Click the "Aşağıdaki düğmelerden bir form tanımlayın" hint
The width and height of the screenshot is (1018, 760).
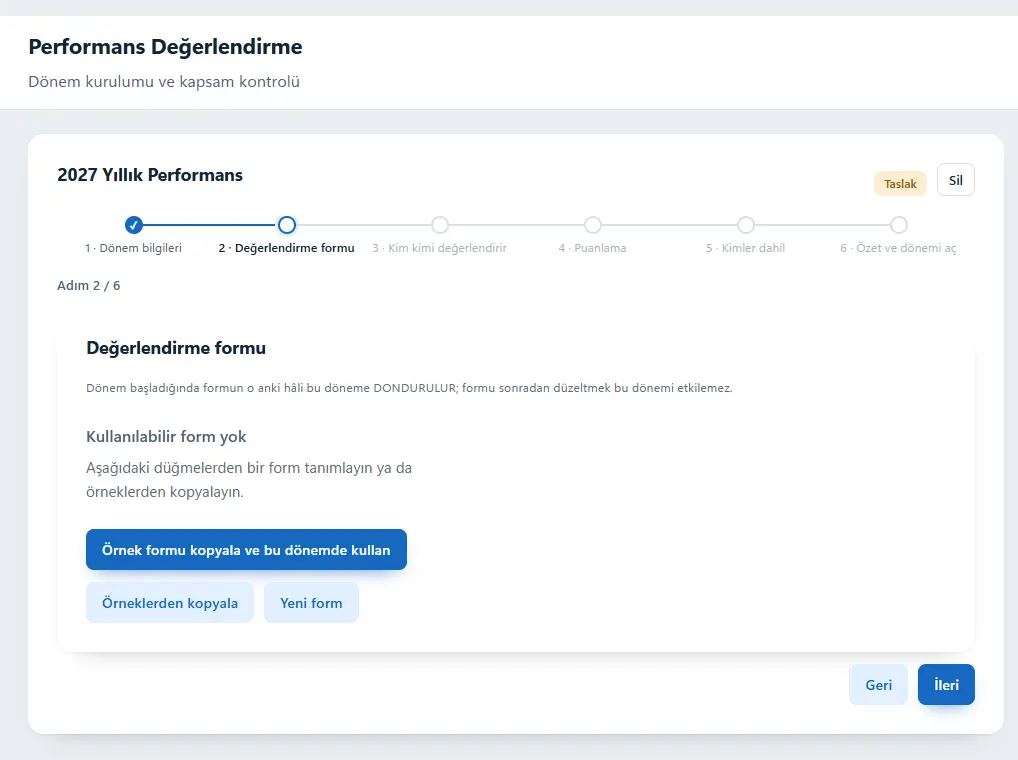click(249, 480)
